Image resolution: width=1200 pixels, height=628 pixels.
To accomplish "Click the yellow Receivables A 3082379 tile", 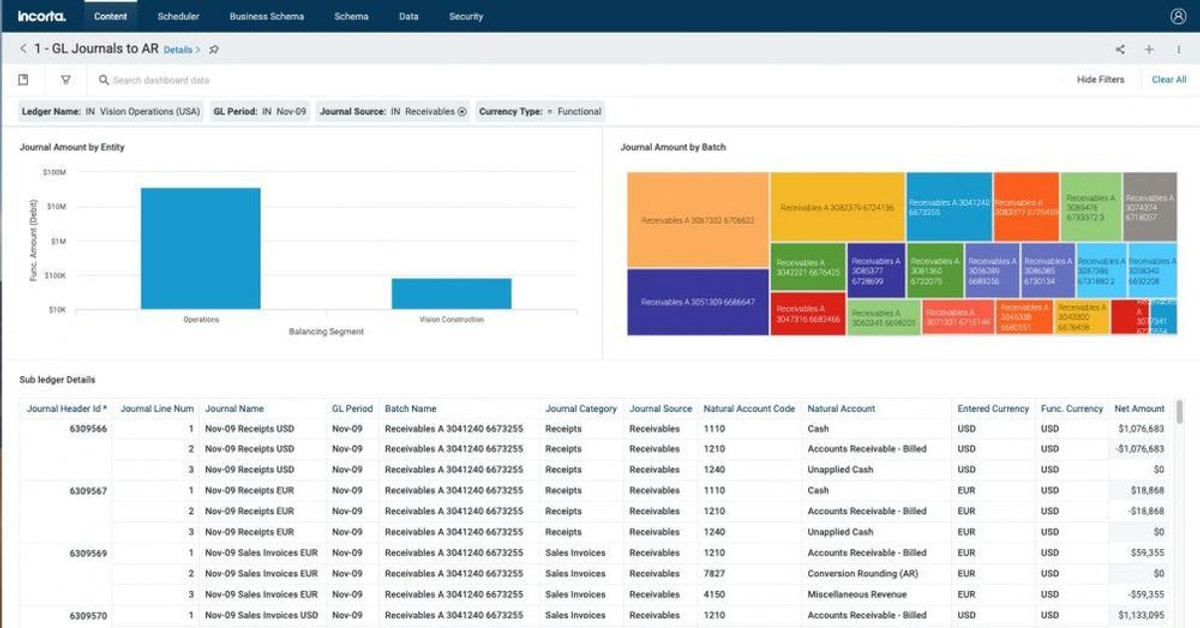I will coord(837,207).
